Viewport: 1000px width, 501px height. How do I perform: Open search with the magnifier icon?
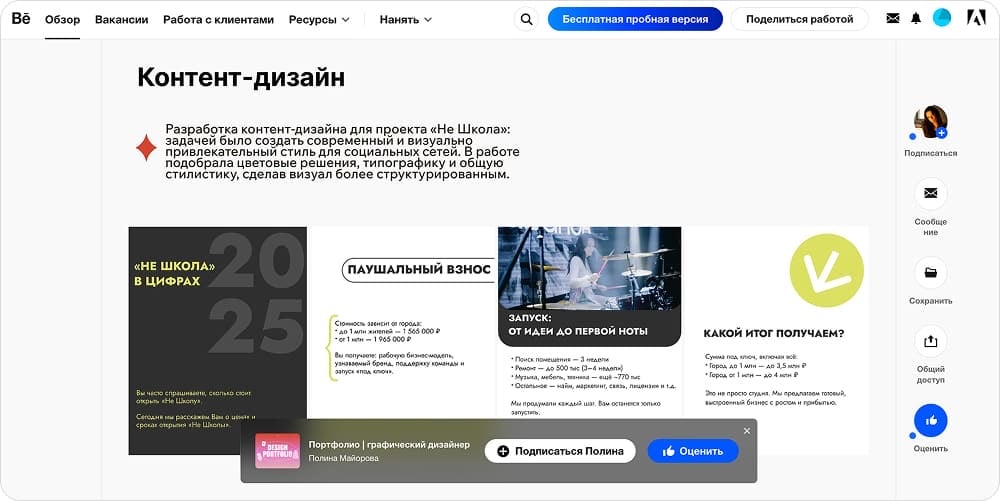tap(526, 19)
